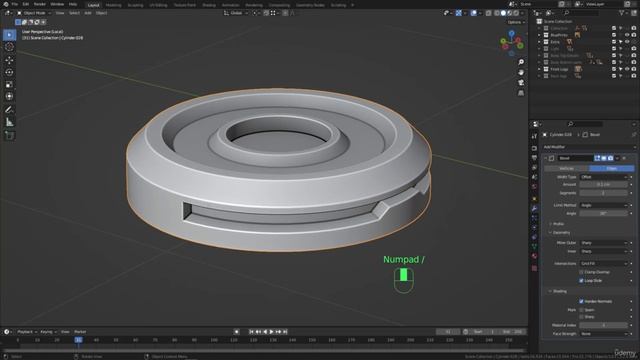Toggle Bevel modifier render camera
640x360 pixels.
point(610,158)
